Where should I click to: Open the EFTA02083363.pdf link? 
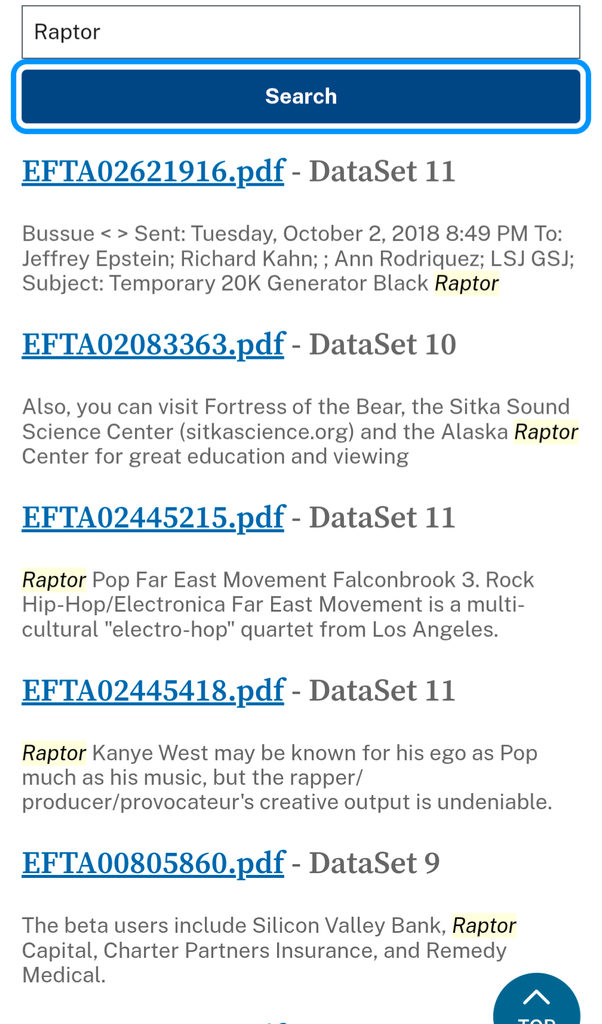153,344
